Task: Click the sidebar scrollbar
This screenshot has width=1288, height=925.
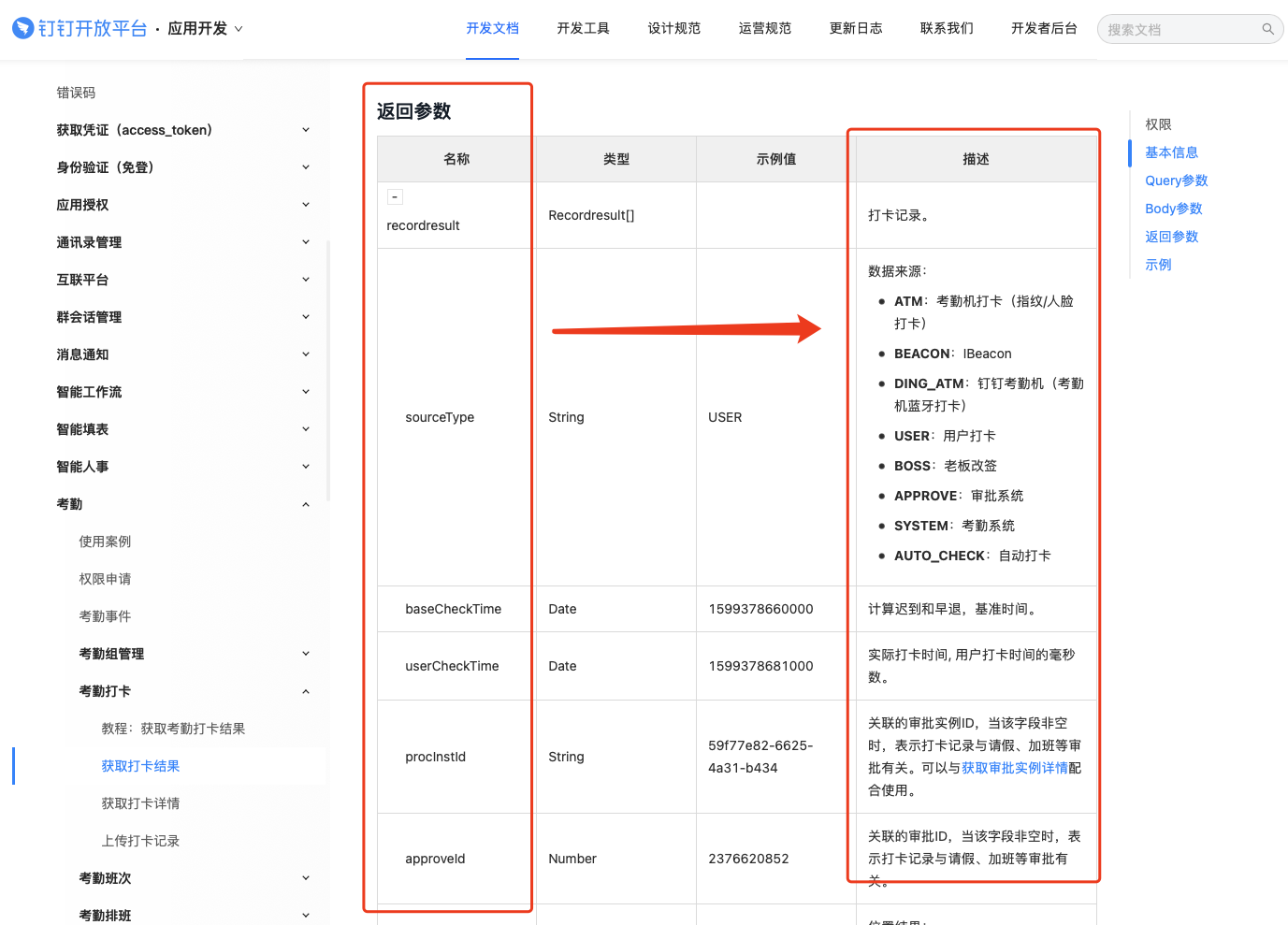Action: coord(327,370)
